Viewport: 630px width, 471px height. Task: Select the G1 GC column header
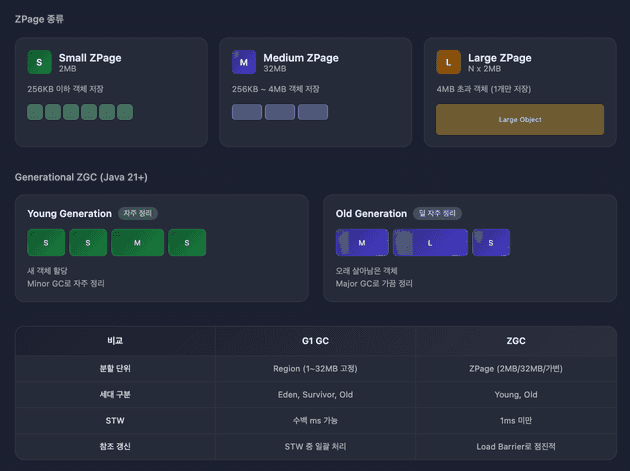pyautogui.click(x=315, y=341)
